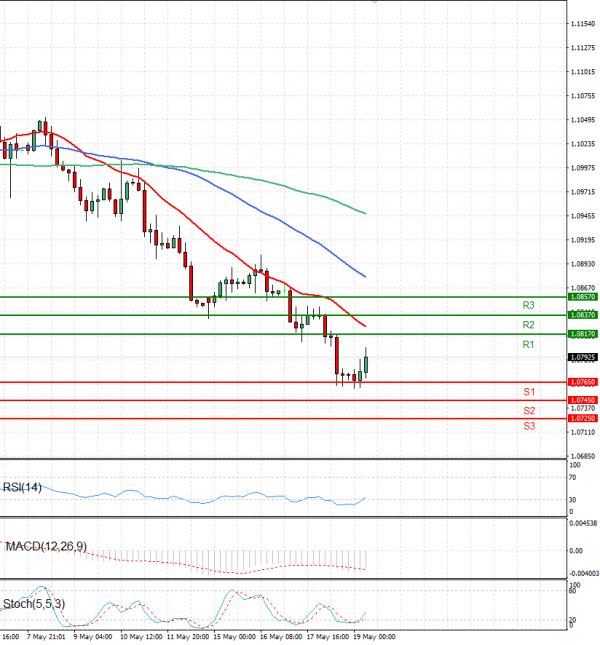Image resolution: width=600 pixels, height=645 pixels.
Task: Click the 10 May 12:00 time label
Action: pos(141,637)
